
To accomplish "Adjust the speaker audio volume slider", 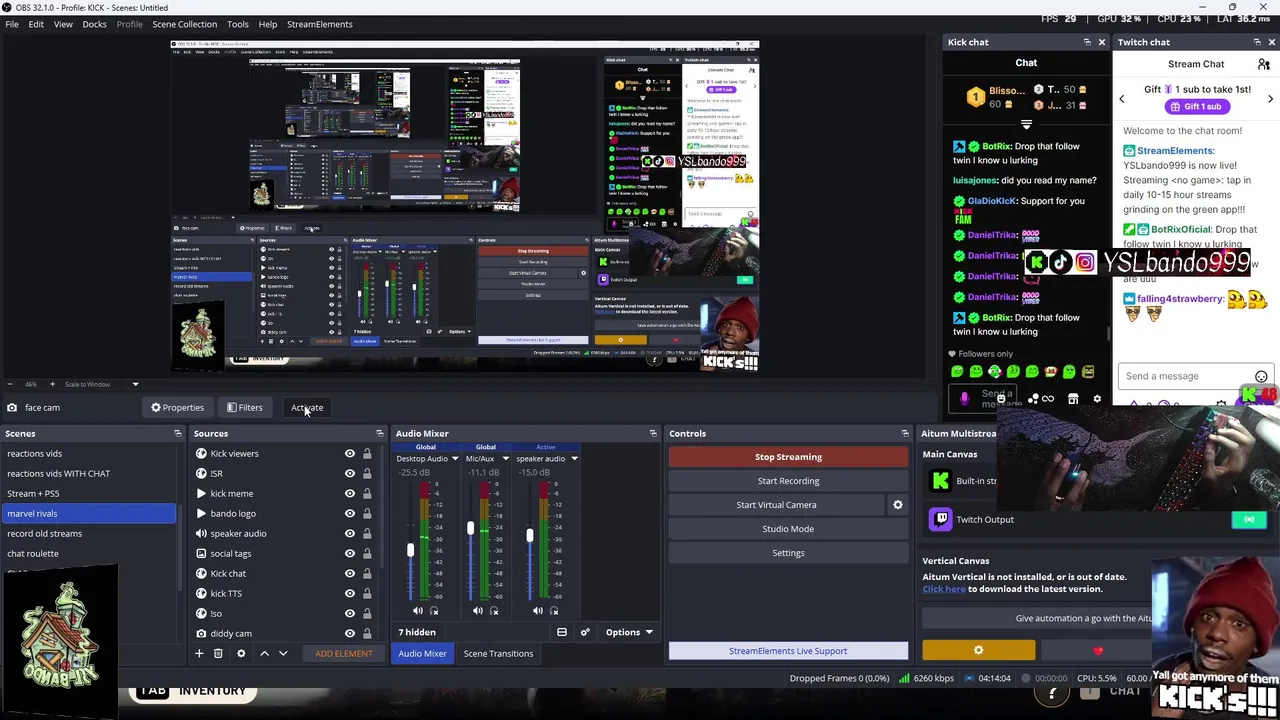I will (530, 536).
